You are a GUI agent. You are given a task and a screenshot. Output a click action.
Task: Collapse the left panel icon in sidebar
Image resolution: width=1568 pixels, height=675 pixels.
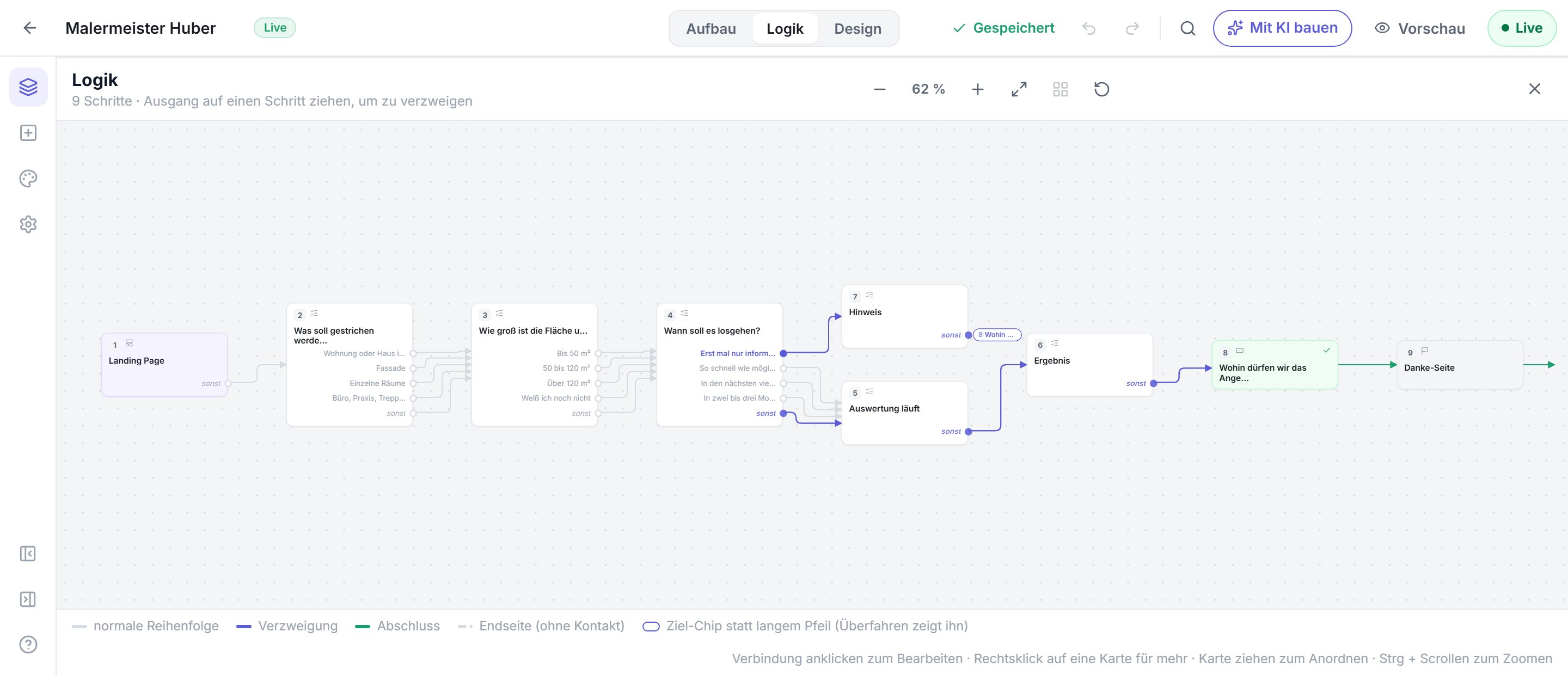tap(28, 553)
